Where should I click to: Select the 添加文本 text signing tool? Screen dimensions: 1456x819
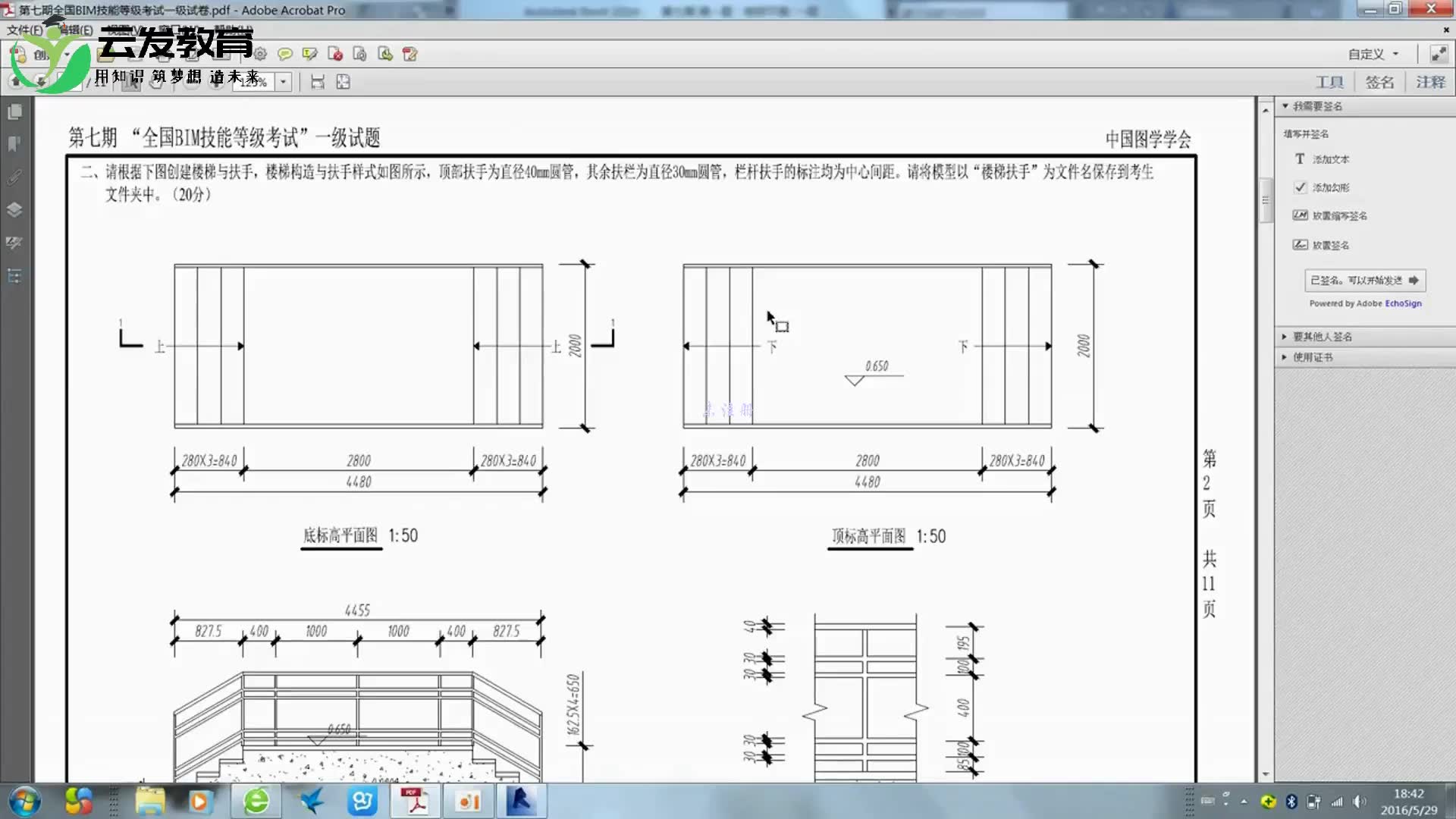tap(1327, 160)
